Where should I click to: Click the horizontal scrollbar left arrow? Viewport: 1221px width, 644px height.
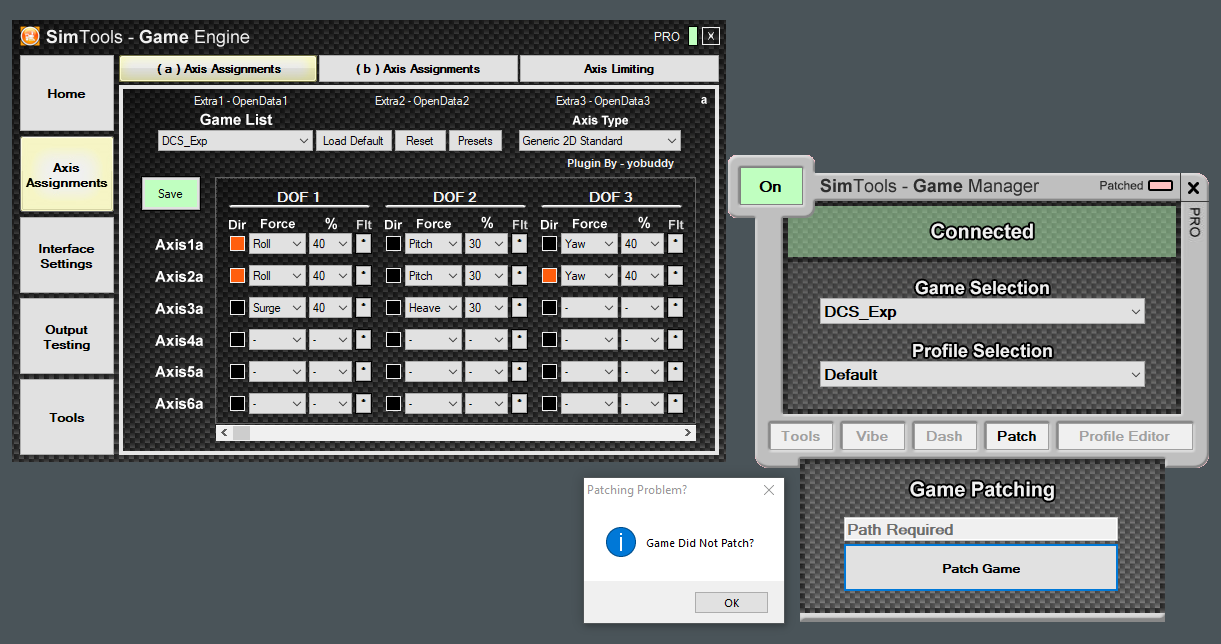[x=224, y=433]
